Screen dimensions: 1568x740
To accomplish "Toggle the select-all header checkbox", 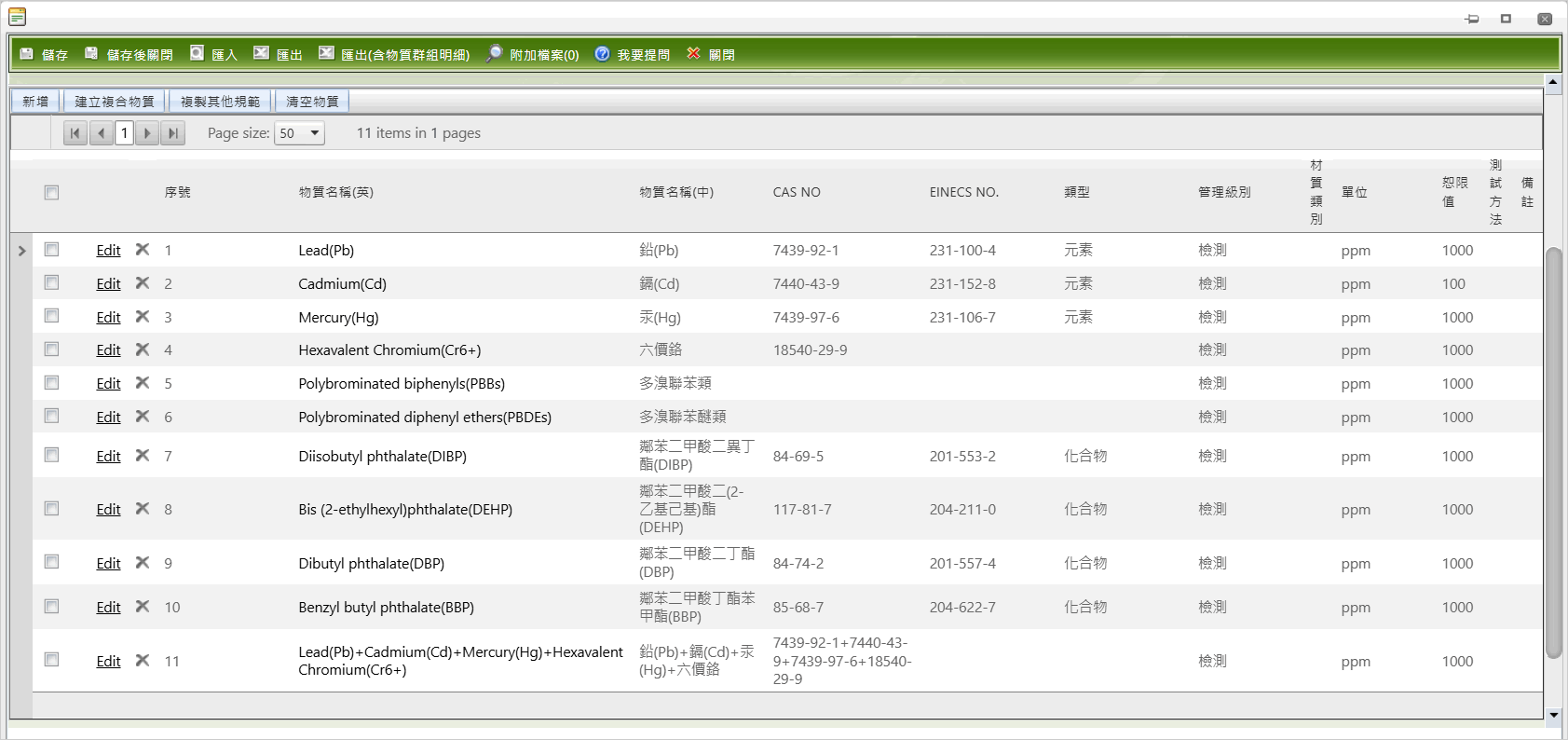I will point(51,192).
